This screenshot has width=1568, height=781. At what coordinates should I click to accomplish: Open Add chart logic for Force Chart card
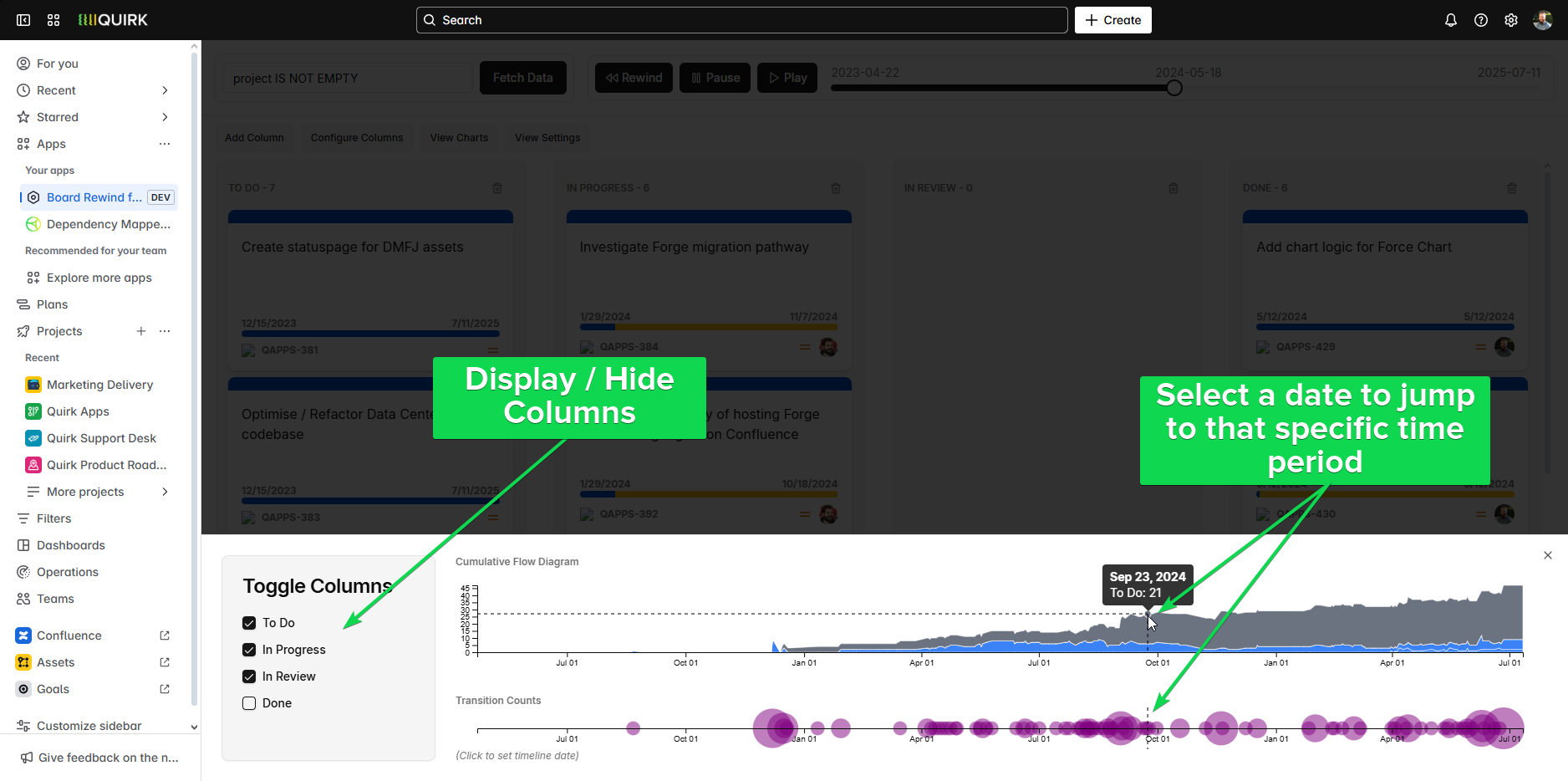(1385, 290)
